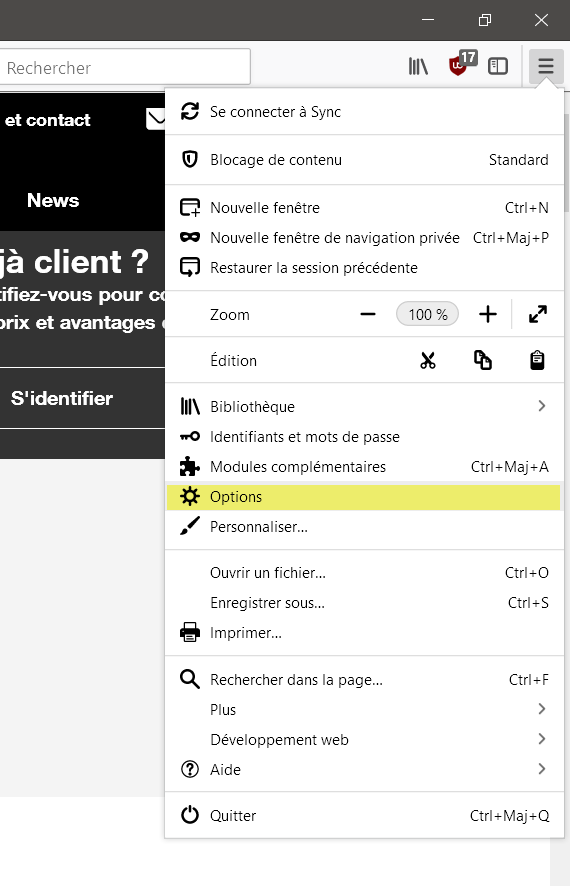570x886 pixels.
Task: Zoom out with the minus button
Action: point(368,314)
